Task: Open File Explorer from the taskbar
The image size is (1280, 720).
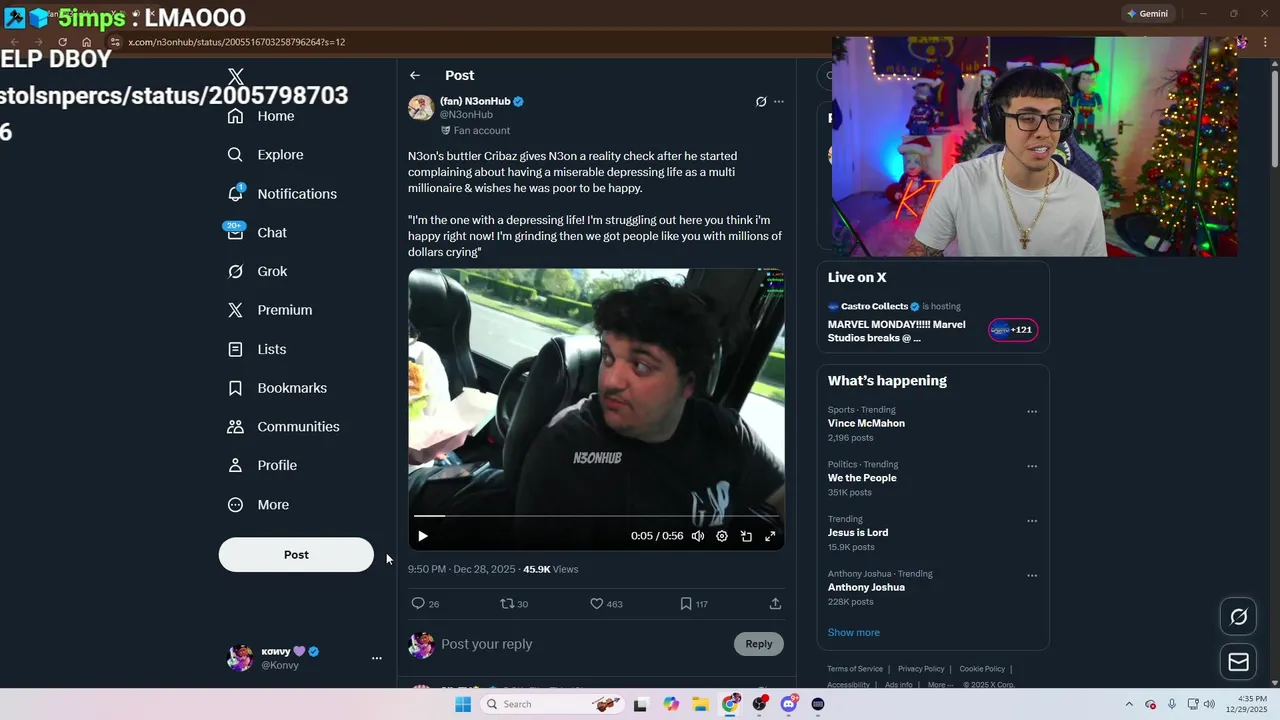Action: pyautogui.click(x=700, y=704)
